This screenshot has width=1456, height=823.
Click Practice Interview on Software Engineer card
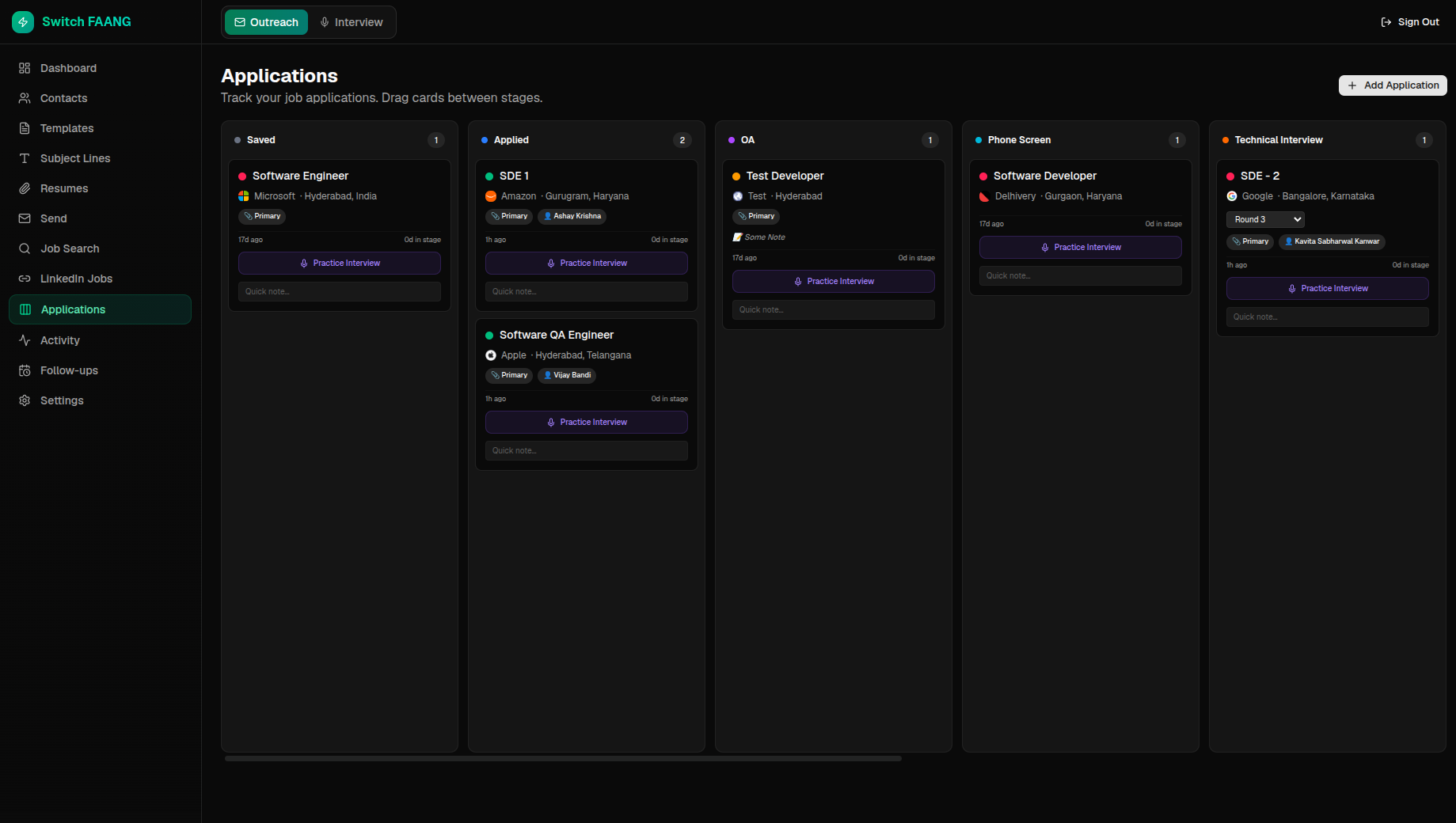340,263
